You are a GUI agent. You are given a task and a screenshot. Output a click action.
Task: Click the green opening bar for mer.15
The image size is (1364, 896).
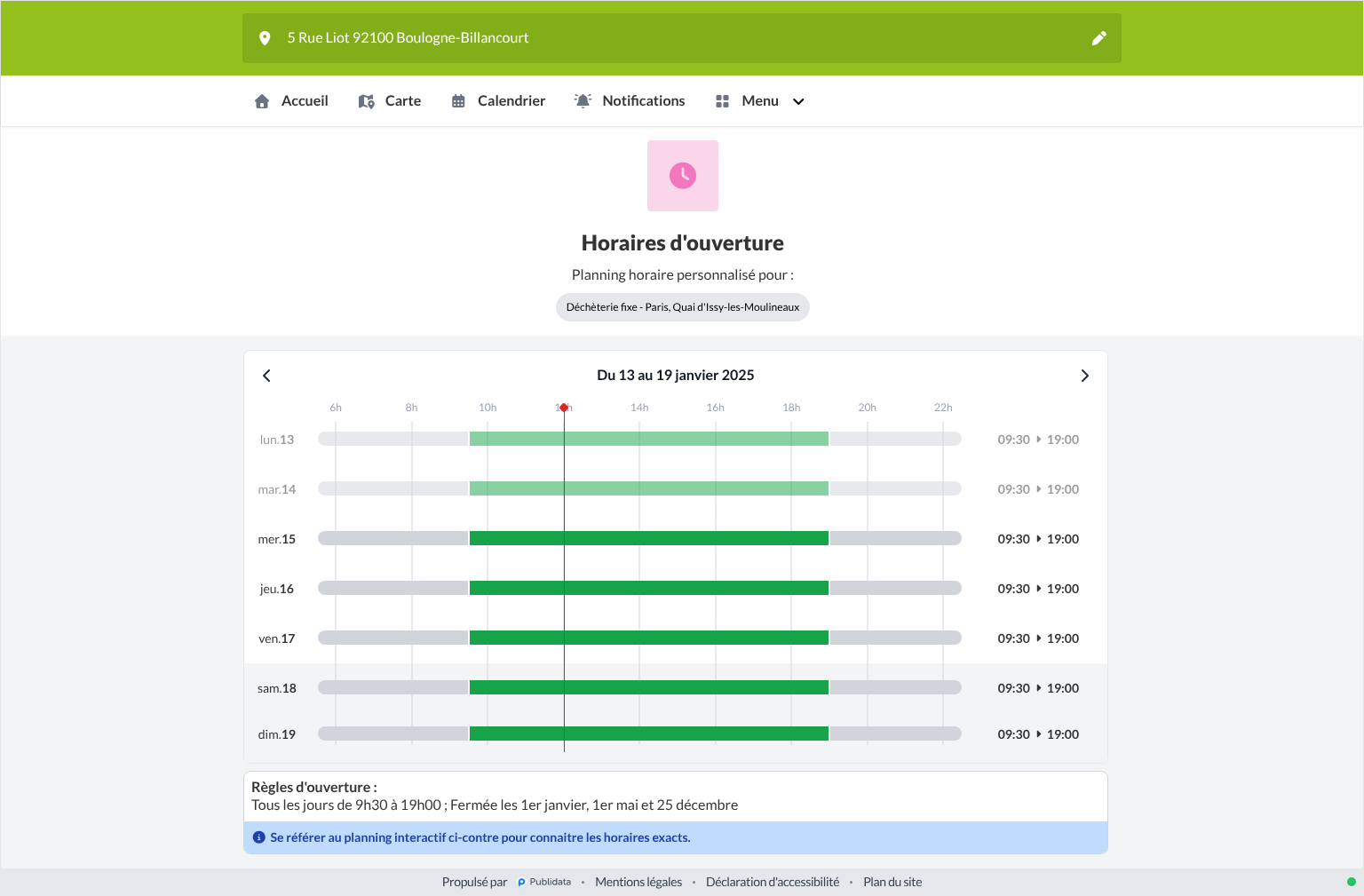(649, 538)
